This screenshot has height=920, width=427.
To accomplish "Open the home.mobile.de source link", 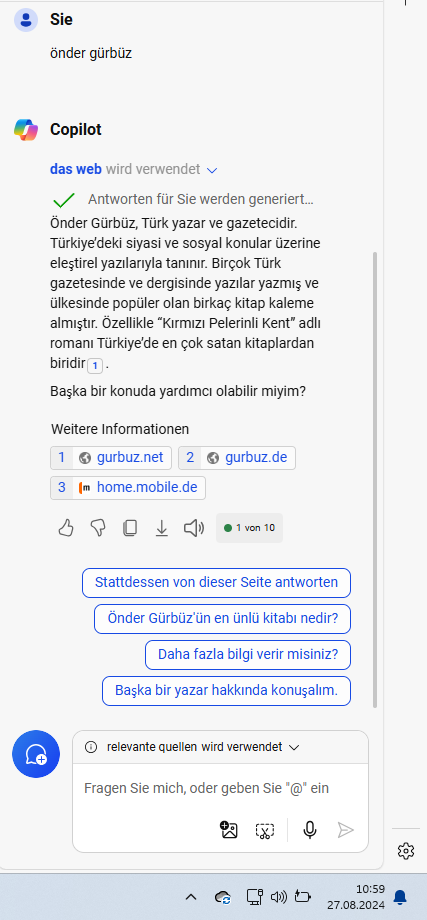I will tap(128, 488).
